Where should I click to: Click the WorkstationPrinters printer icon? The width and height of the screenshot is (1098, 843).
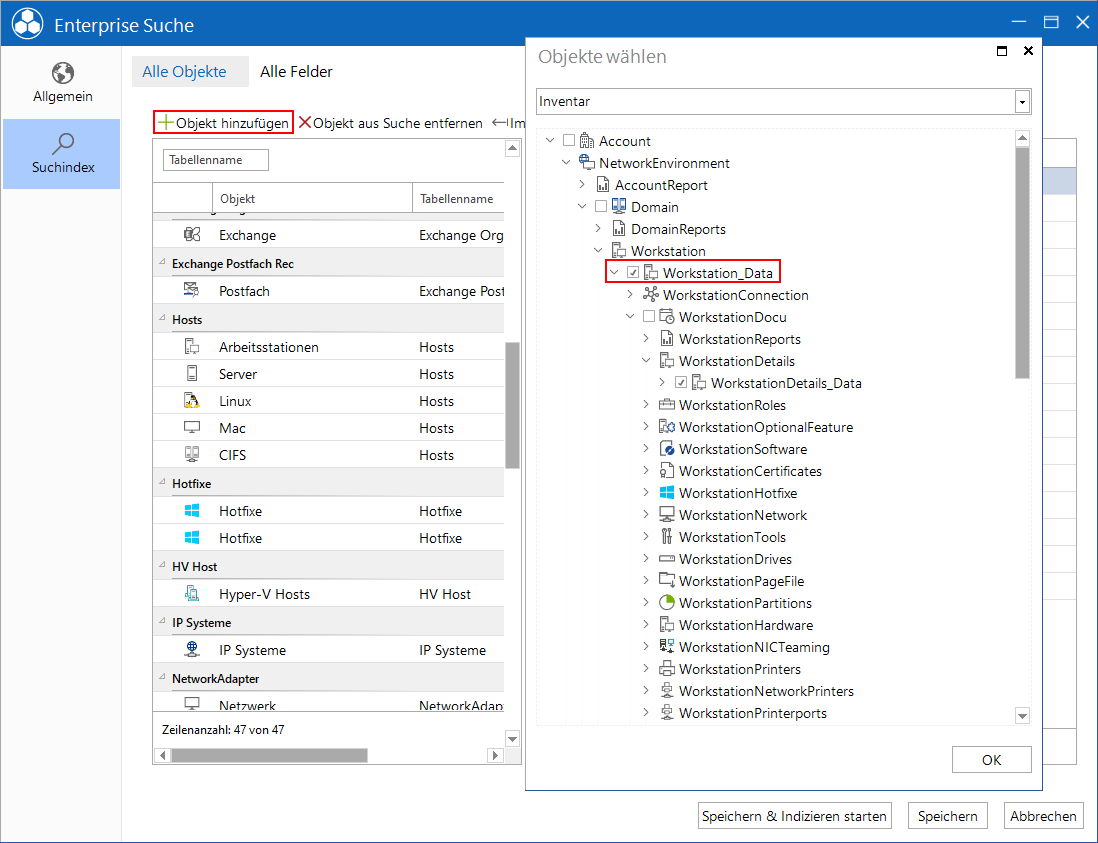click(667, 669)
